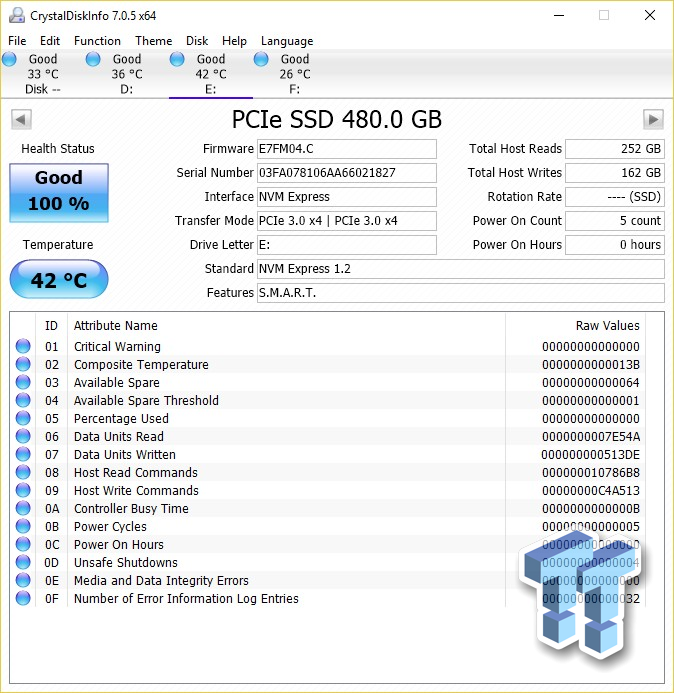Select the Composite Temperature attribute name
The width and height of the screenshot is (674, 693).
141,365
